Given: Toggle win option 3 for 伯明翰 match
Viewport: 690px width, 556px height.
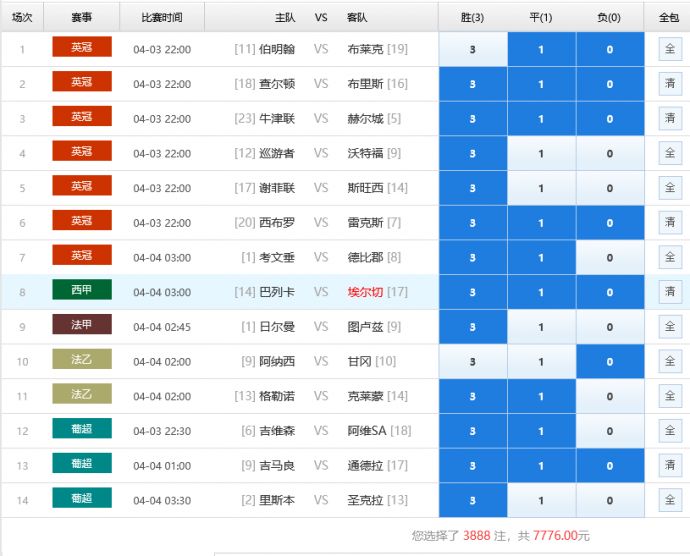Looking at the screenshot, I should tap(473, 50).
